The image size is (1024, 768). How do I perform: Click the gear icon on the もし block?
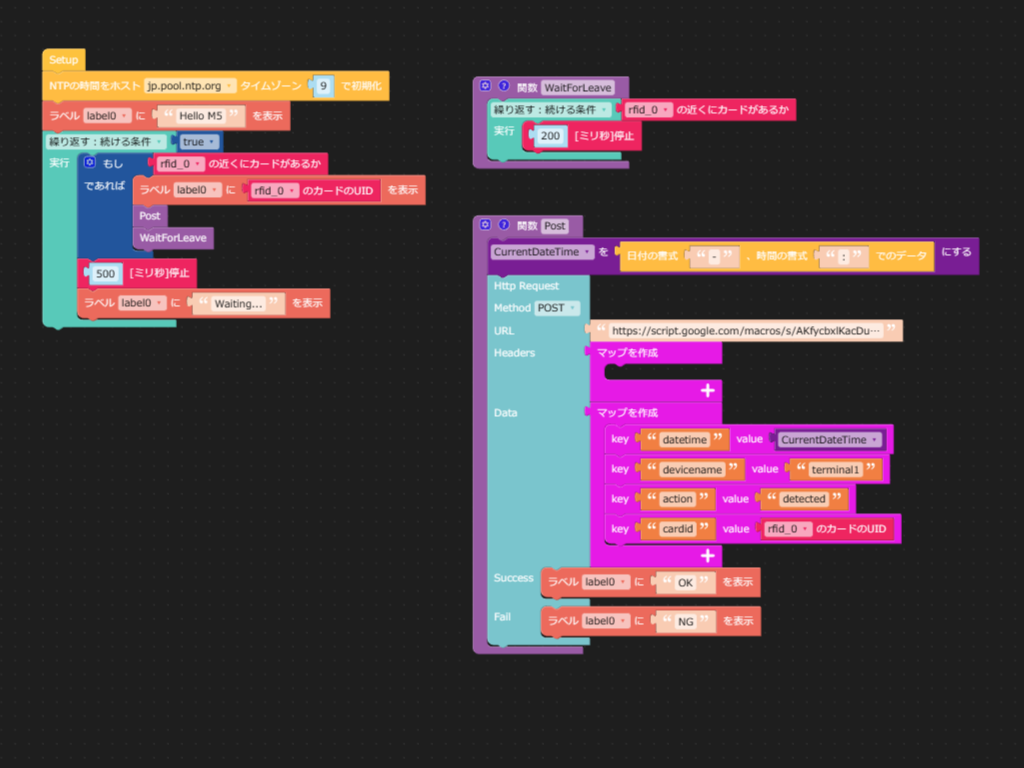89,162
